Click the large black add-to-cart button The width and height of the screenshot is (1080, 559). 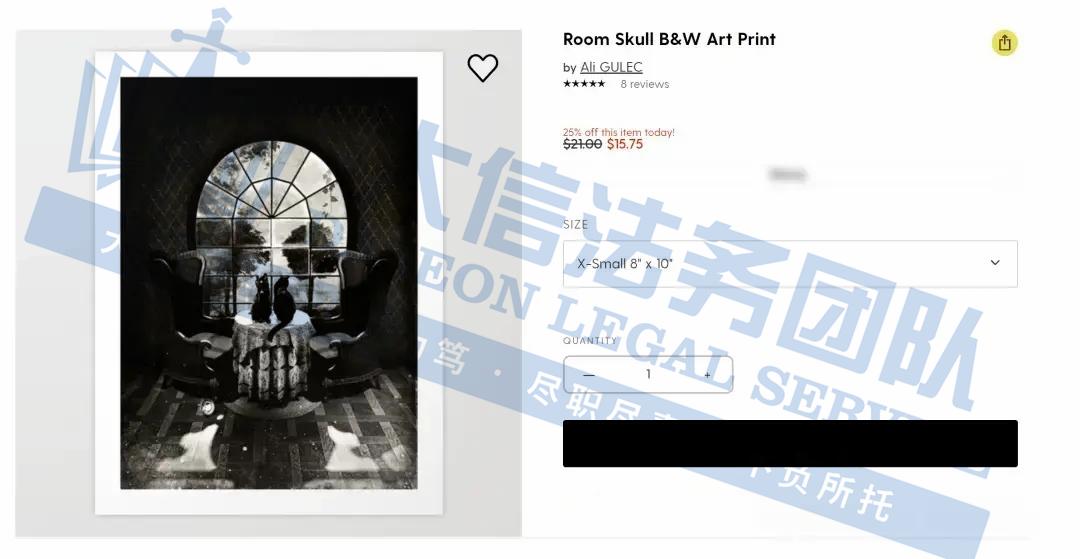click(x=790, y=443)
